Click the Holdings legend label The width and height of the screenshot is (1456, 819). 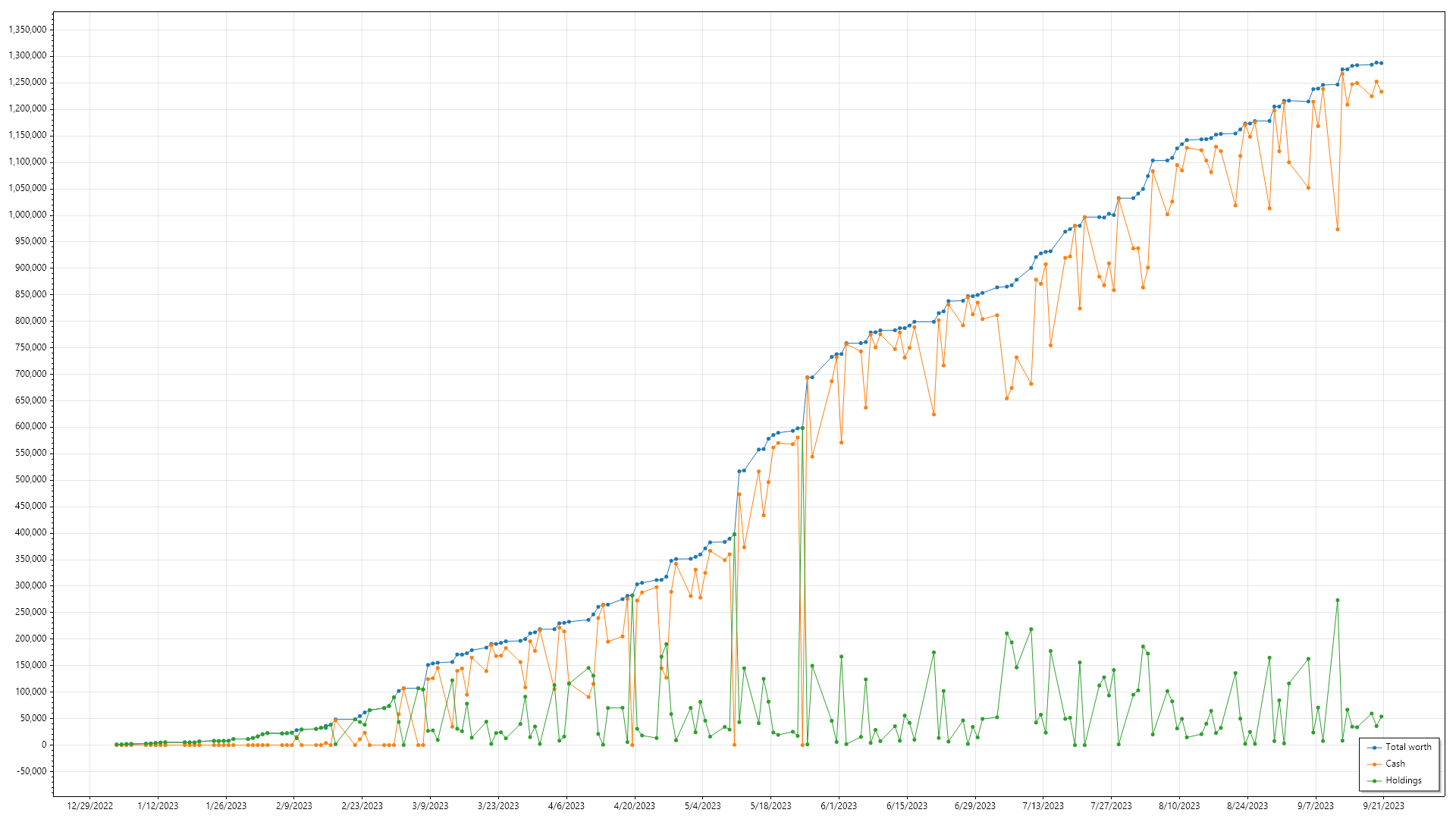click(x=1404, y=780)
